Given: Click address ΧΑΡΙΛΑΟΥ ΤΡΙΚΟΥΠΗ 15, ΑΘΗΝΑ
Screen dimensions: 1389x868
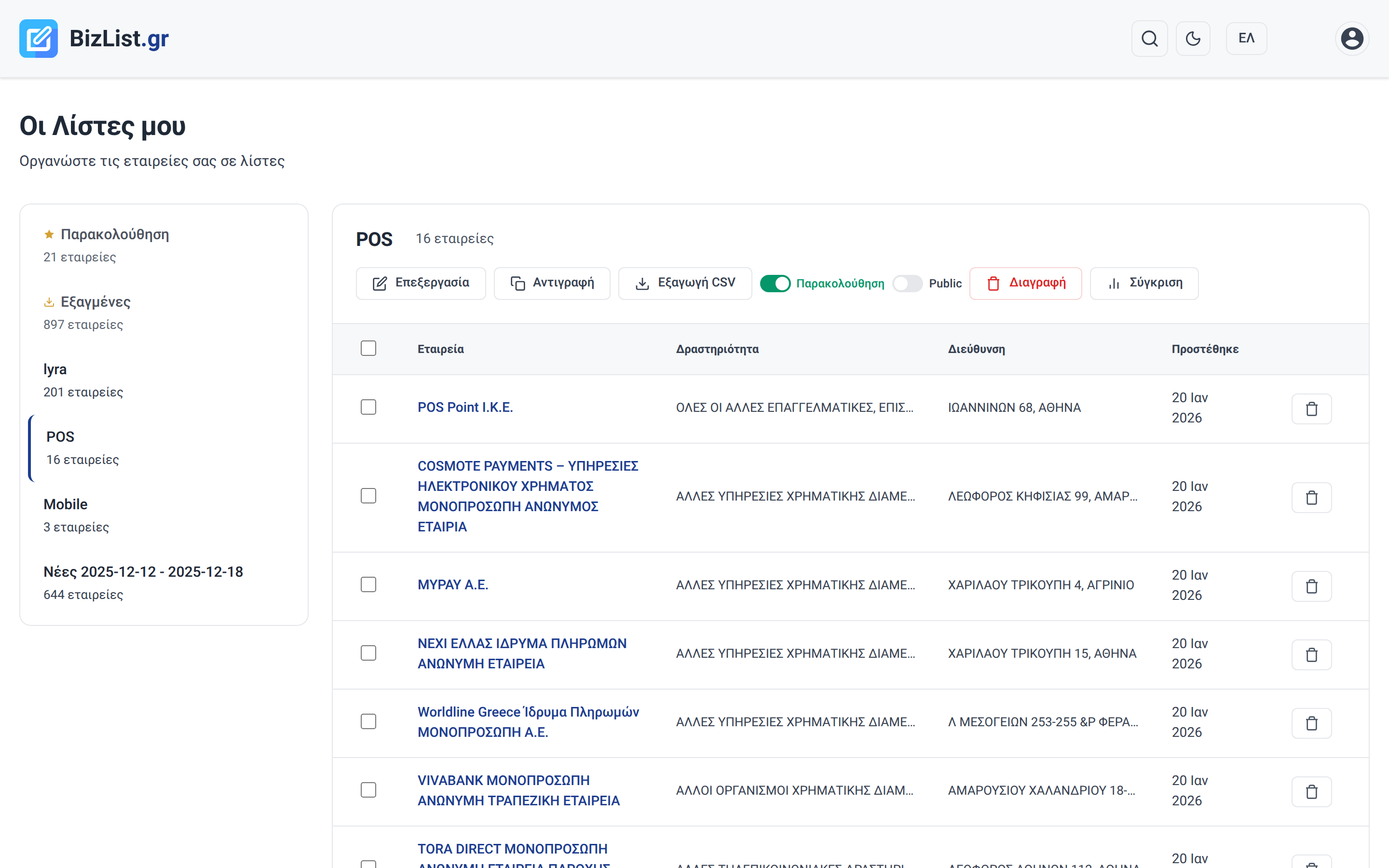Looking at the screenshot, I should coord(1042,653).
